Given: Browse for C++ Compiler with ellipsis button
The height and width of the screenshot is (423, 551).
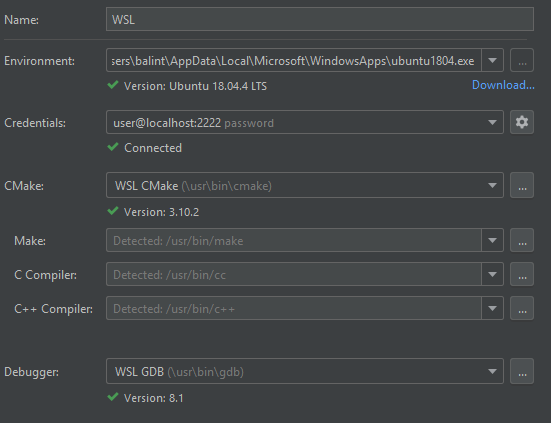Looking at the screenshot, I should [x=522, y=308].
